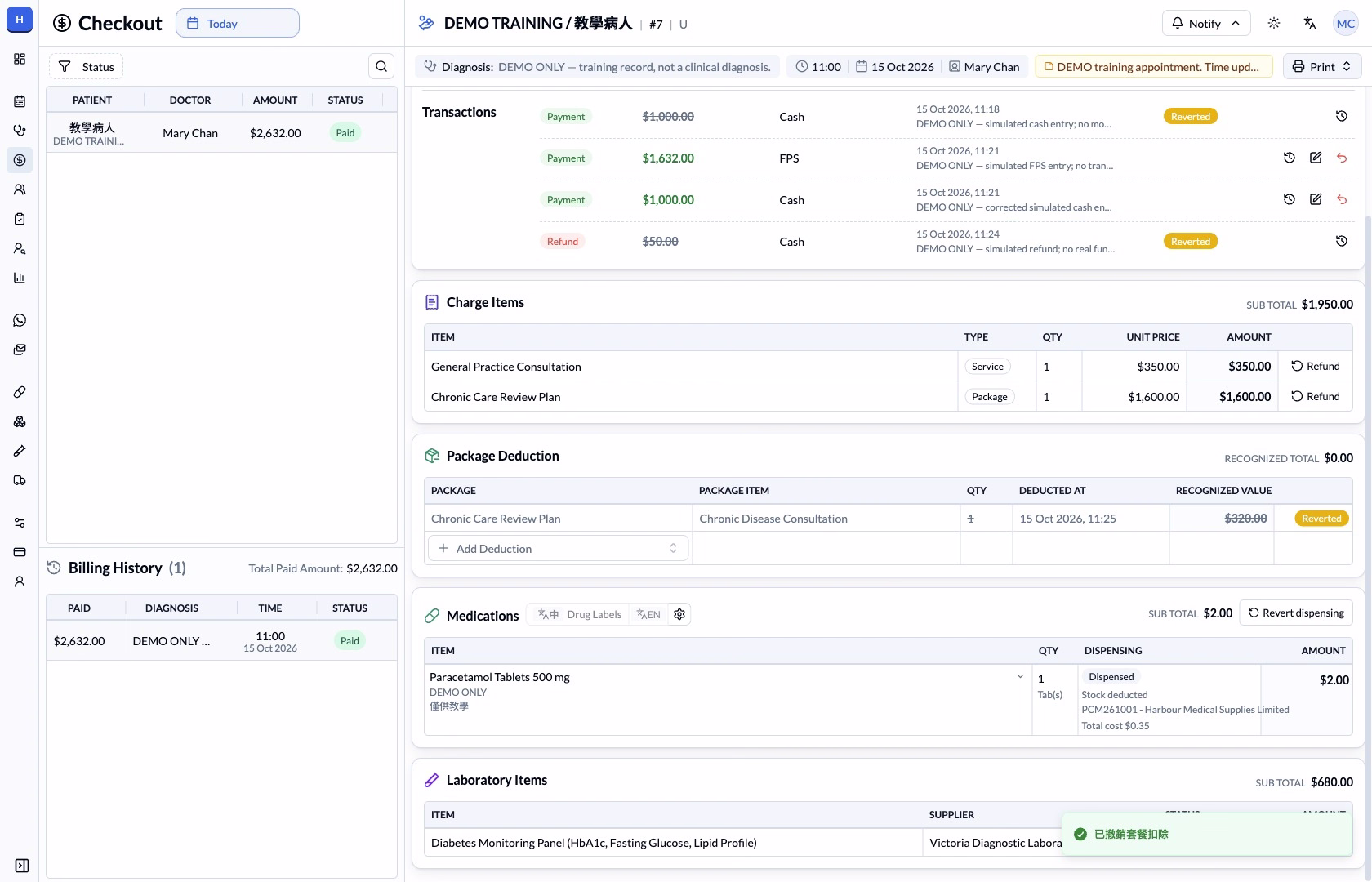Viewport: 1372px width, 882px height.
Task: Refund the Chronic Care Review Plan charge
Action: 1316,397
